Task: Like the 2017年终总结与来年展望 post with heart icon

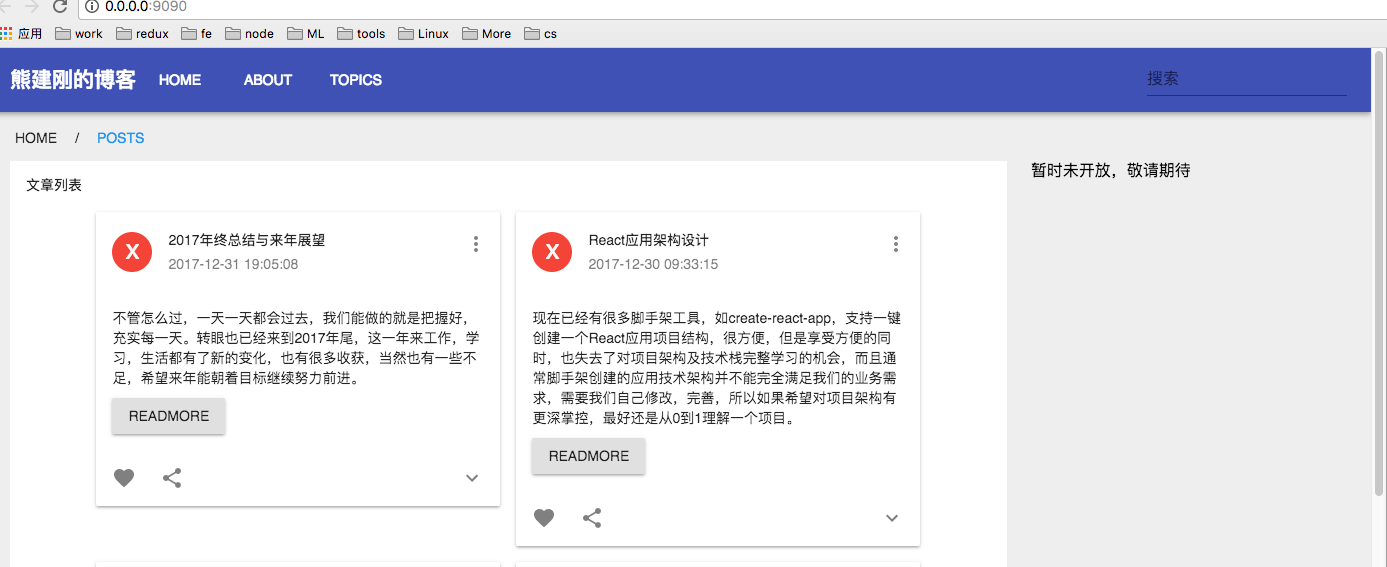Action: tap(124, 478)
